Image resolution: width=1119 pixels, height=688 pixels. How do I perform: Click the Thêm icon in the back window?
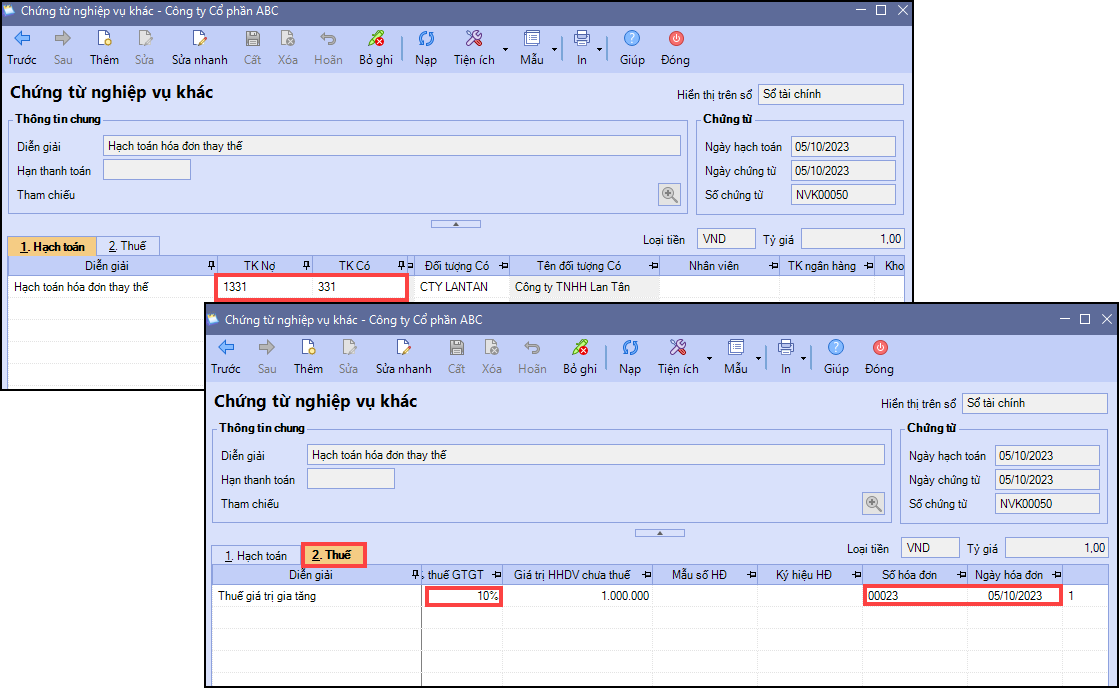tap(104, 39)
